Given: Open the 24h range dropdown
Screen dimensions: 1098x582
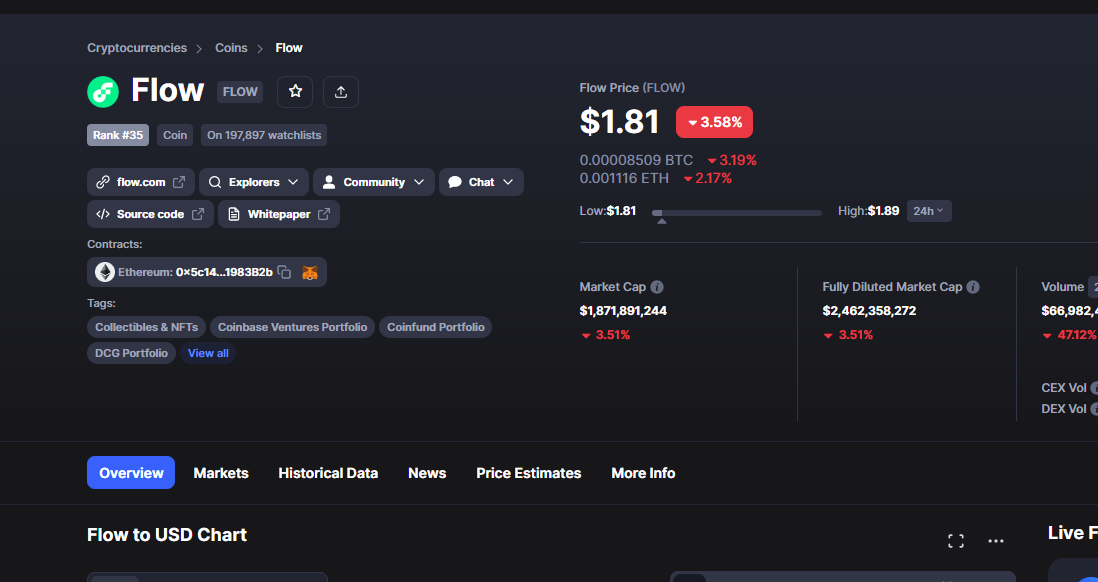Looking at the screenshot, I should [x=929, y=211].
